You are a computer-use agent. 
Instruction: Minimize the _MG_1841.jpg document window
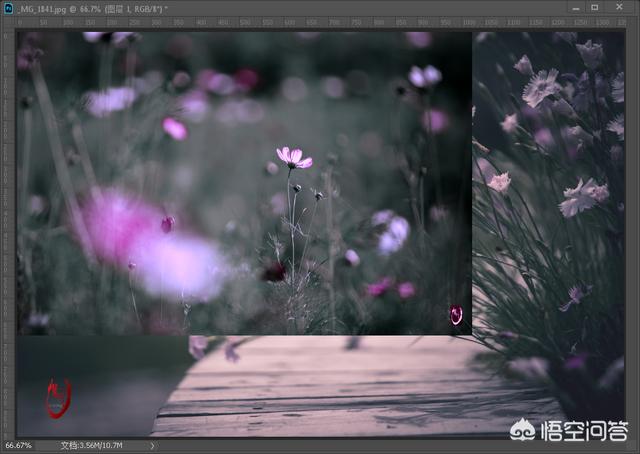pos(576,8)
